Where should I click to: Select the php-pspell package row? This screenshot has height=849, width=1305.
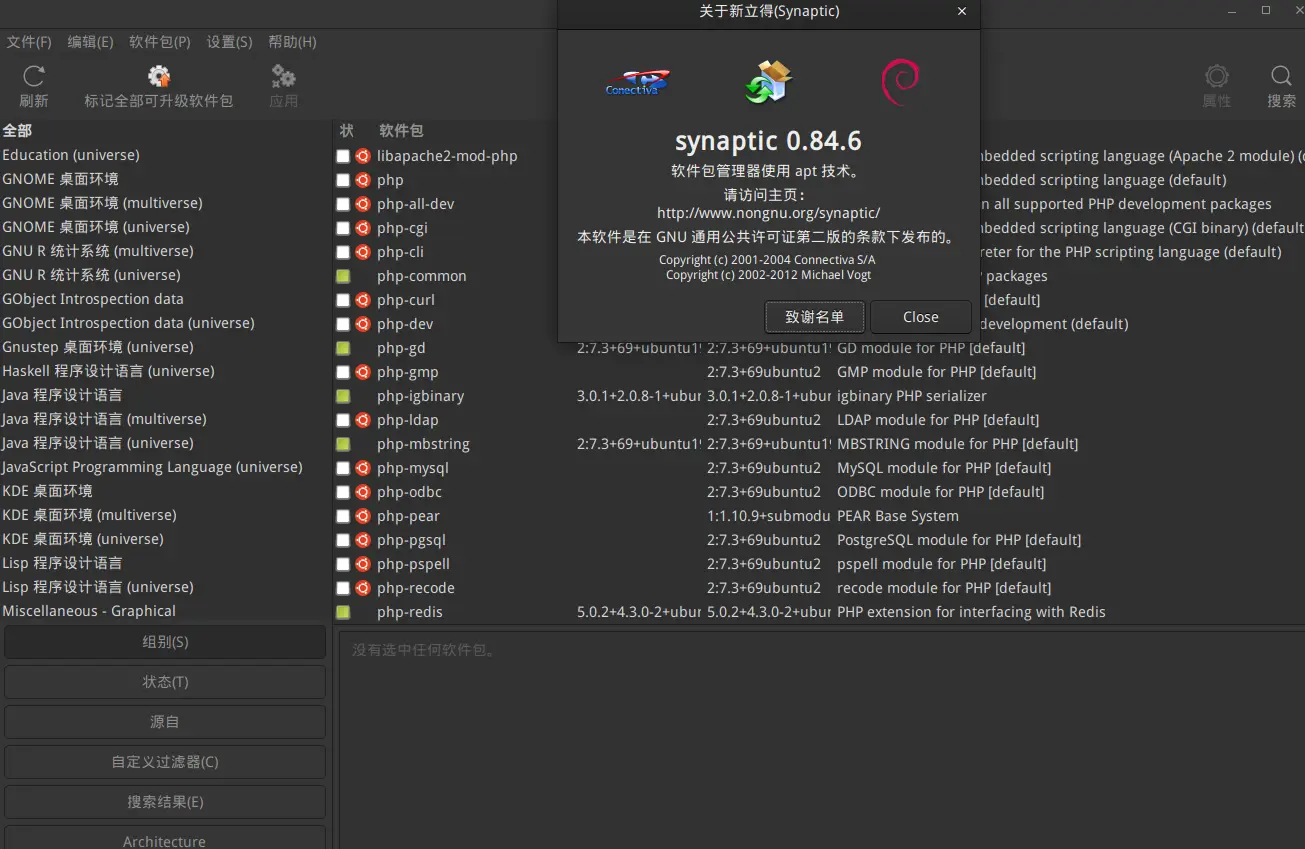click(x=818, y=564)
